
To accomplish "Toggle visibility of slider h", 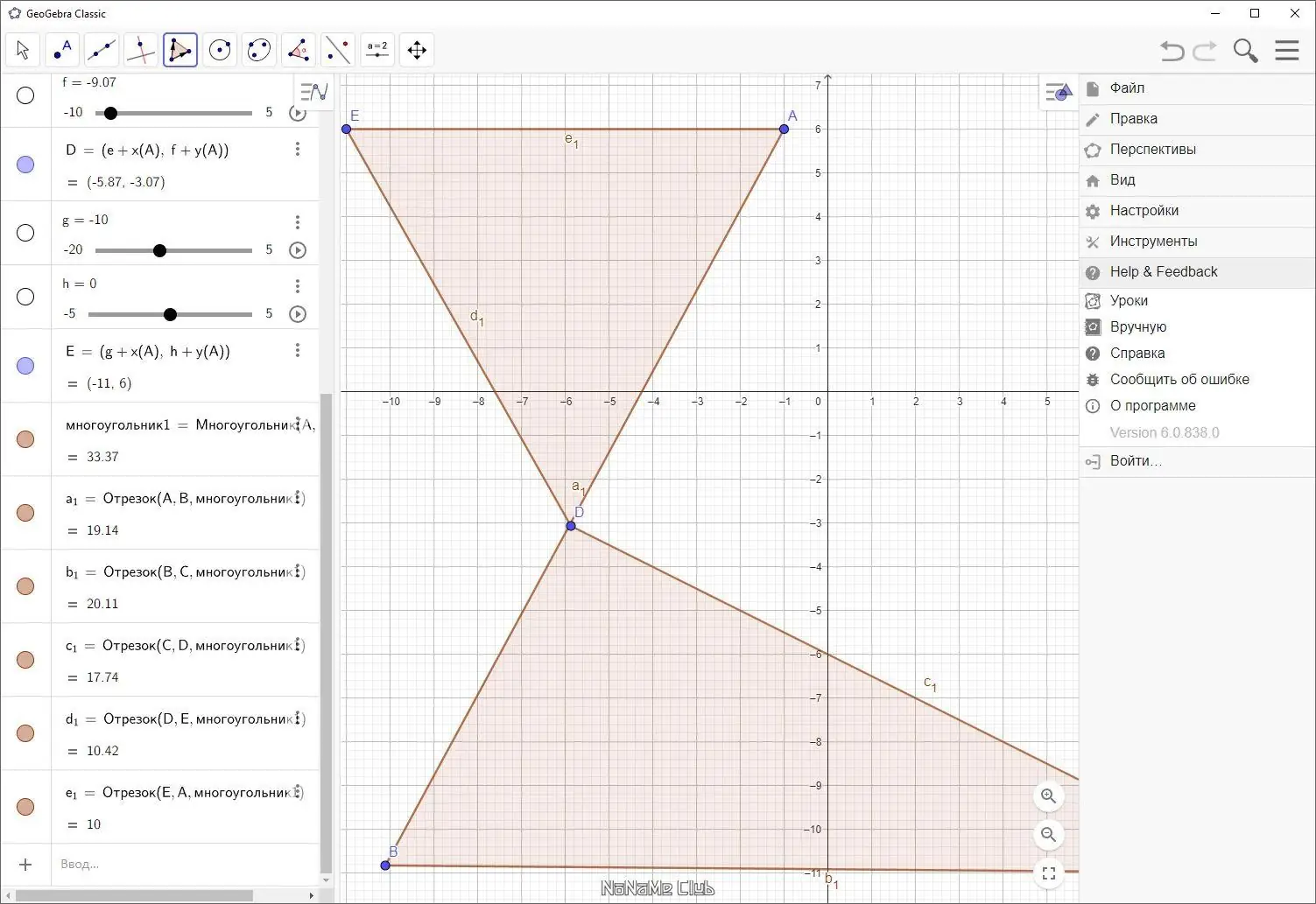I will point(25,297).
